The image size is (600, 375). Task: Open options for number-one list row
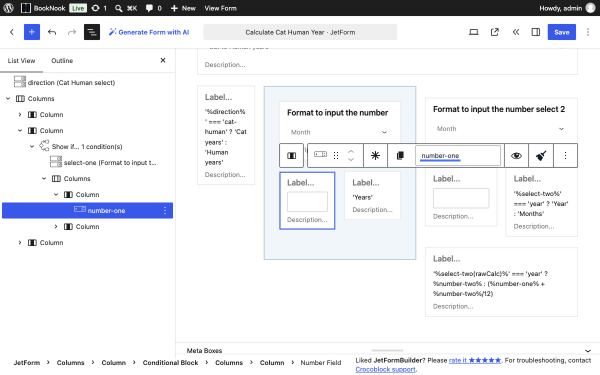coord(165,210)
